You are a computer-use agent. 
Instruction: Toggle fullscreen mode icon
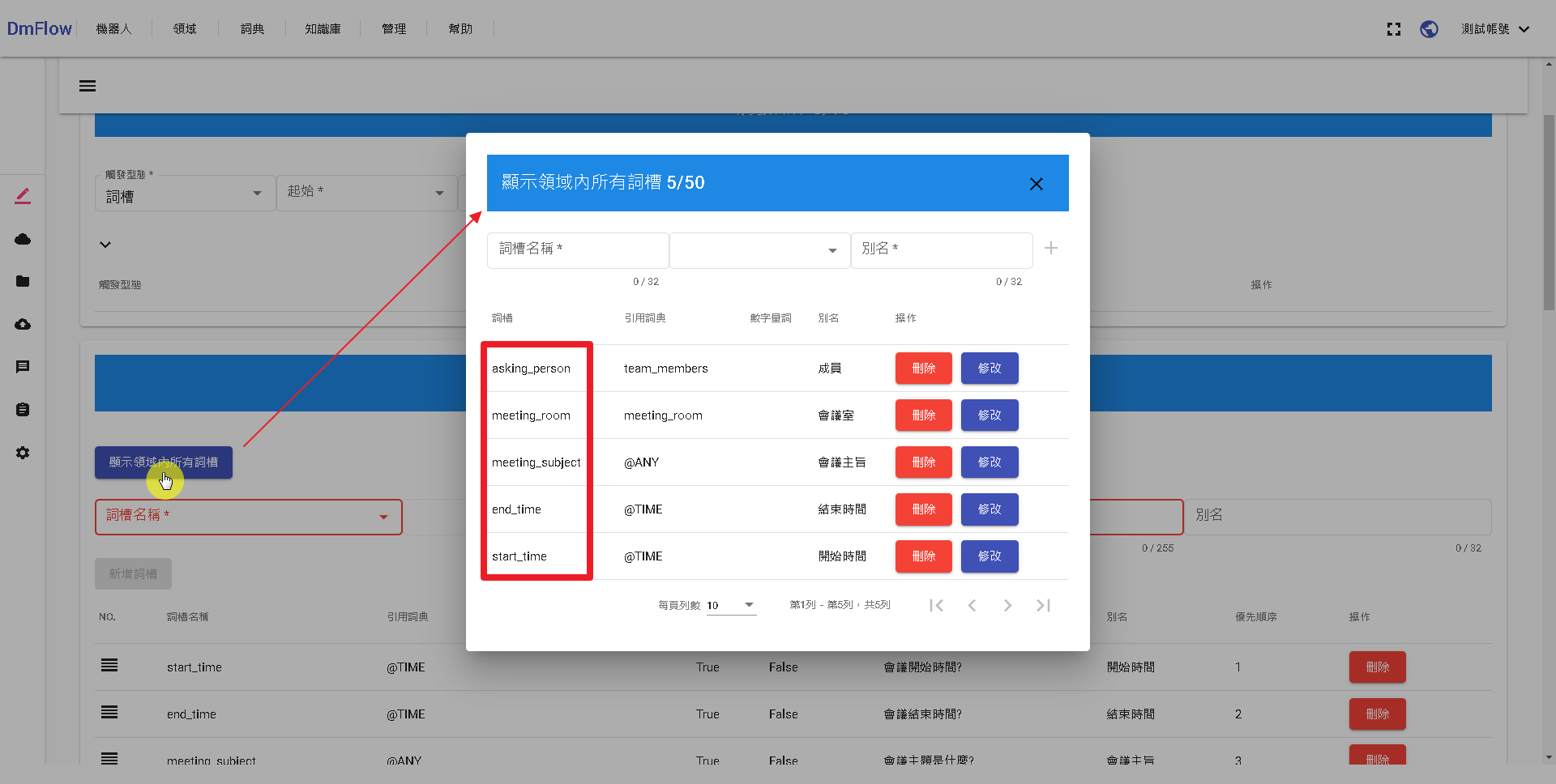click(x=1394, y=29)
